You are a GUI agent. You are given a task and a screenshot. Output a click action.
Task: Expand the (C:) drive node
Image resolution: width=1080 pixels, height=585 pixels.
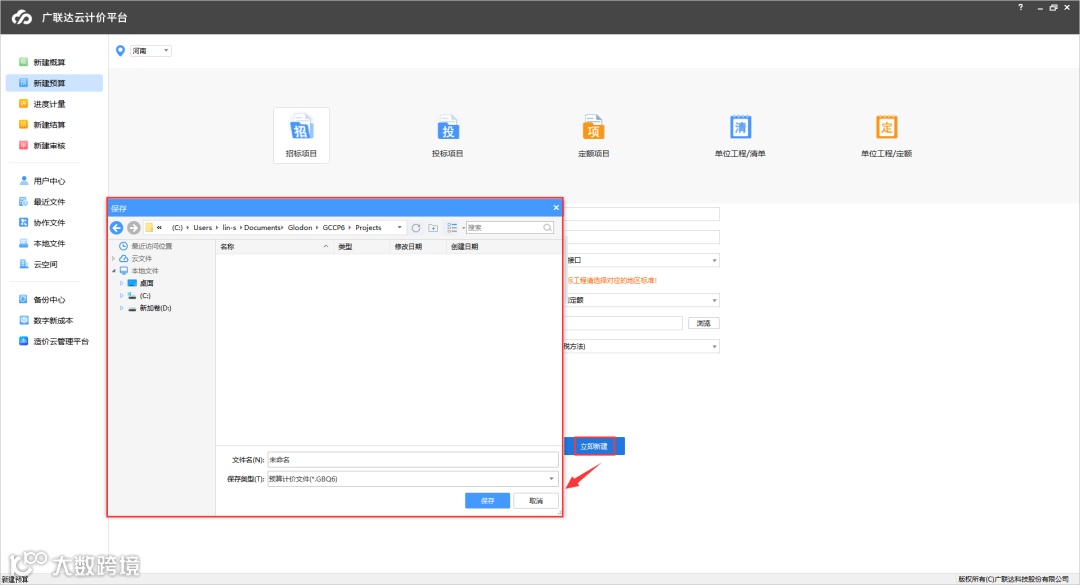pos(122,296)
